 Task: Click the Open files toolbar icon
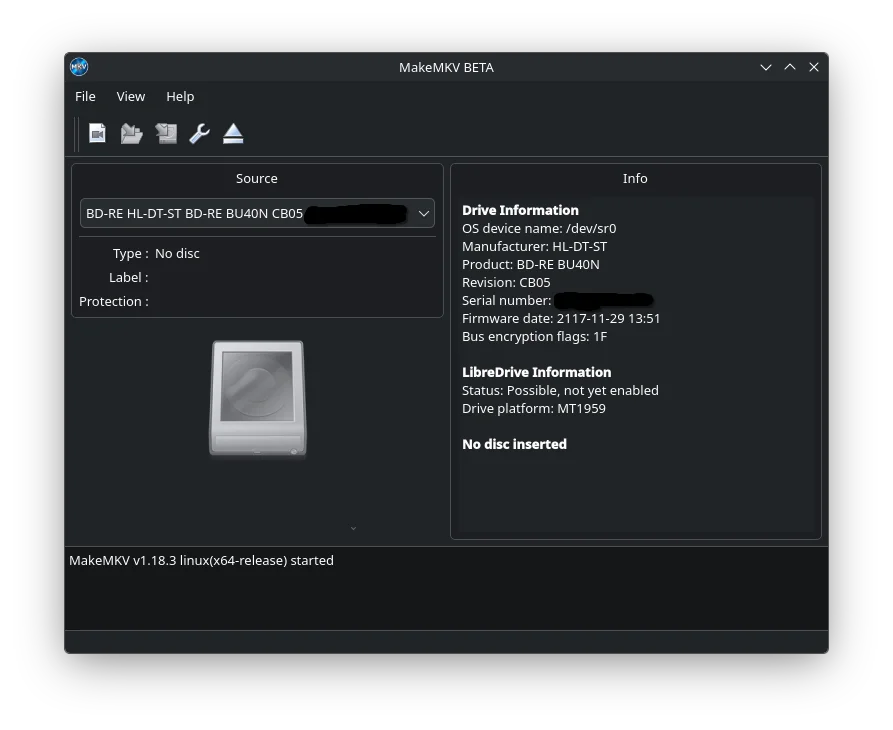97,134
